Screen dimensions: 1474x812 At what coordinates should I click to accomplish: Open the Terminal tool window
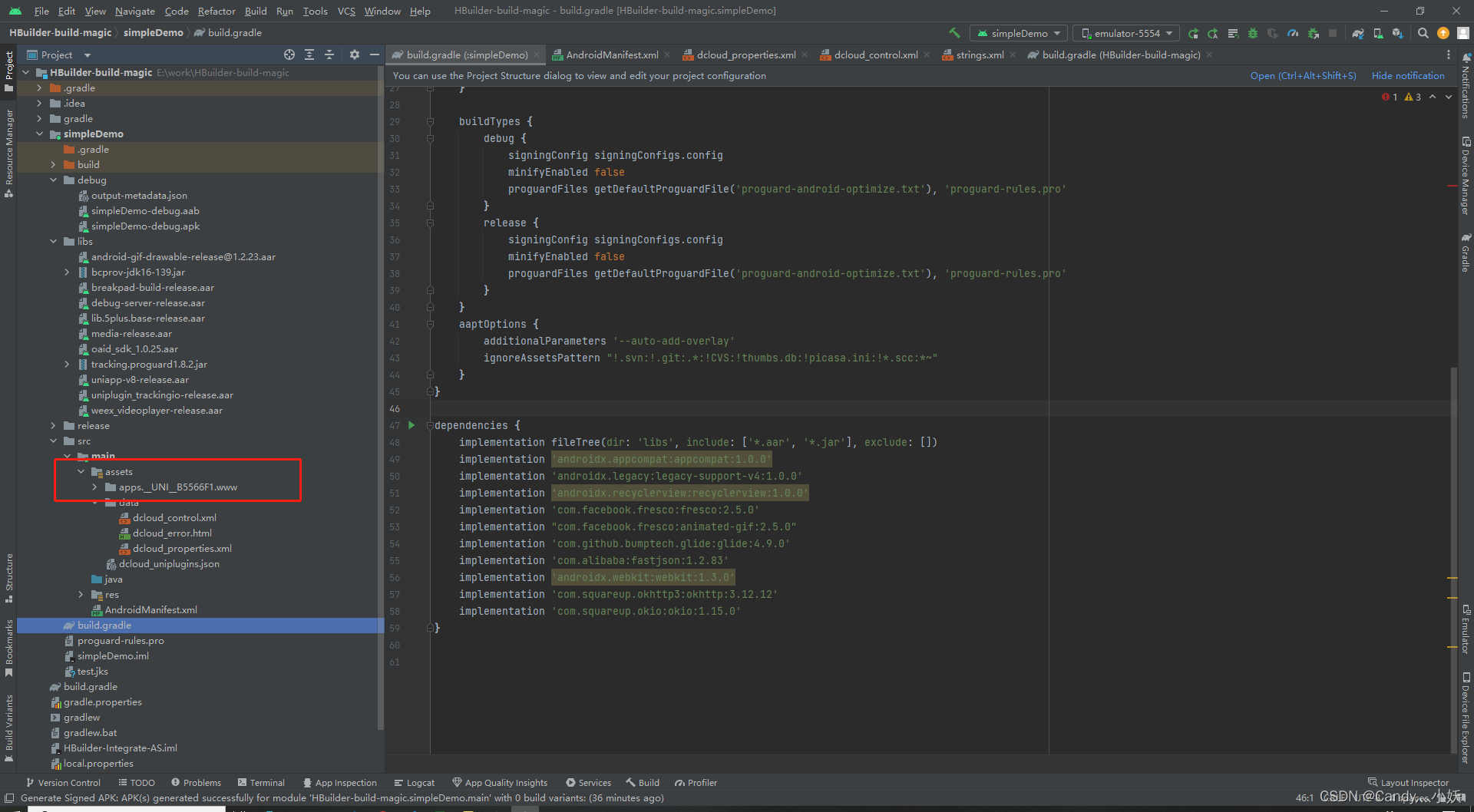point(261,783)
